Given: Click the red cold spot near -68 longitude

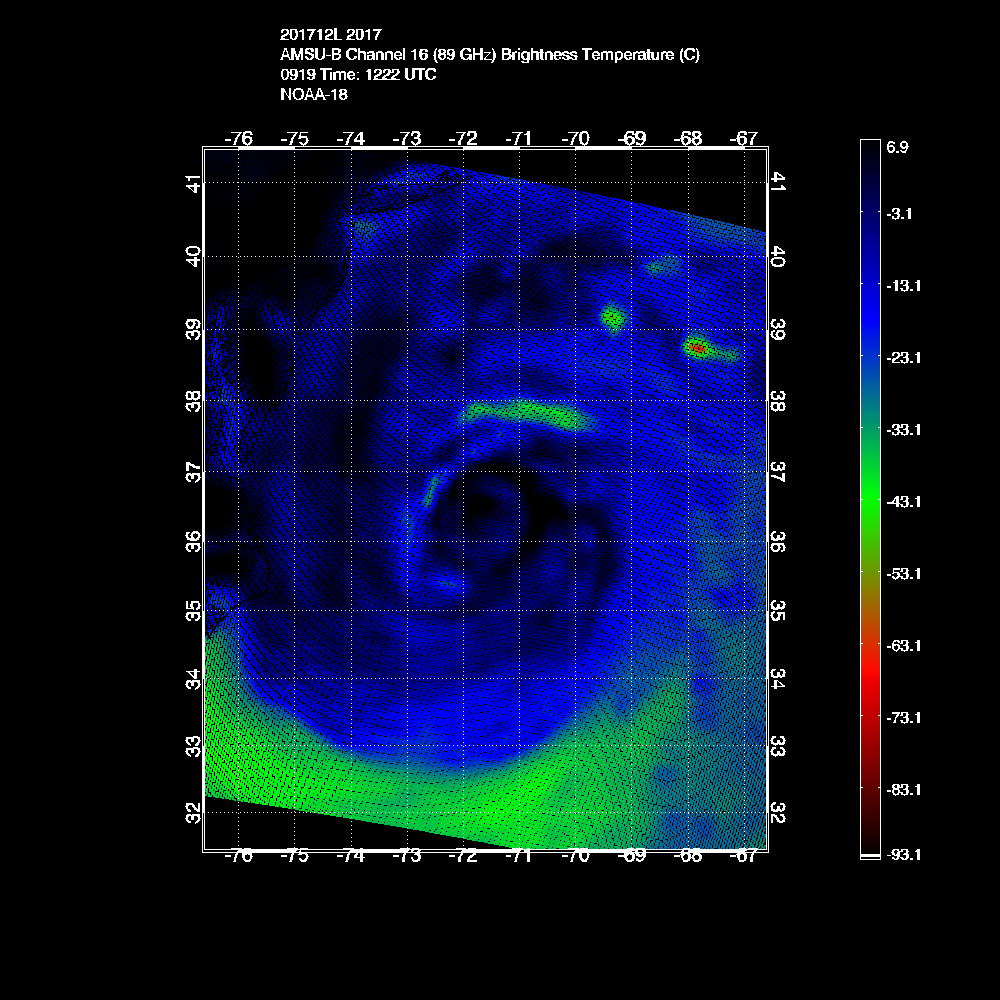Looking at the screenshot, I should point(697,348).
